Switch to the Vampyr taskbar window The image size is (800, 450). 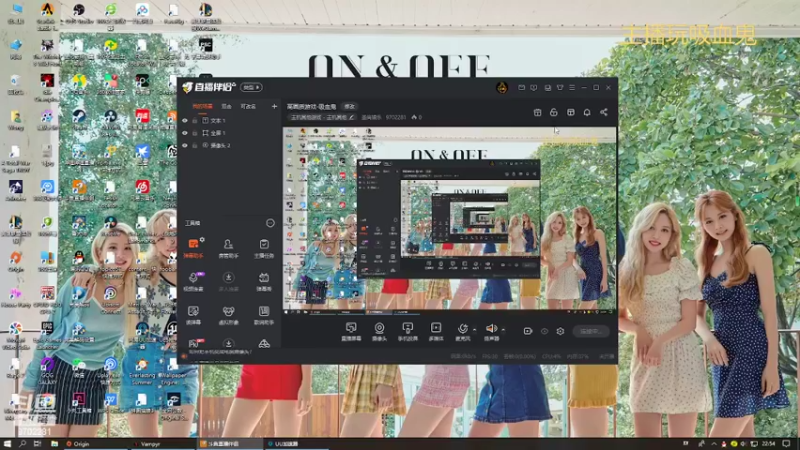coord(162,444)
